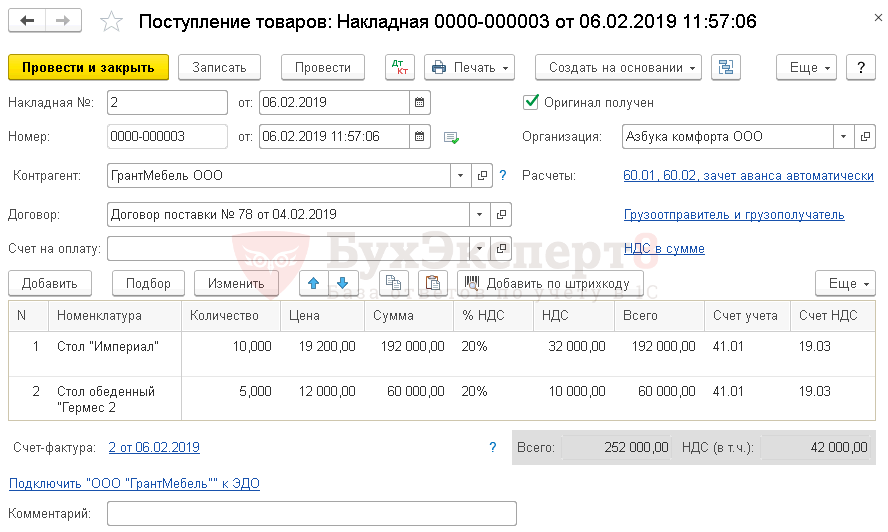888x532 pixels.
Task: Move table row up with blue arrow
Action: [314, 283]
